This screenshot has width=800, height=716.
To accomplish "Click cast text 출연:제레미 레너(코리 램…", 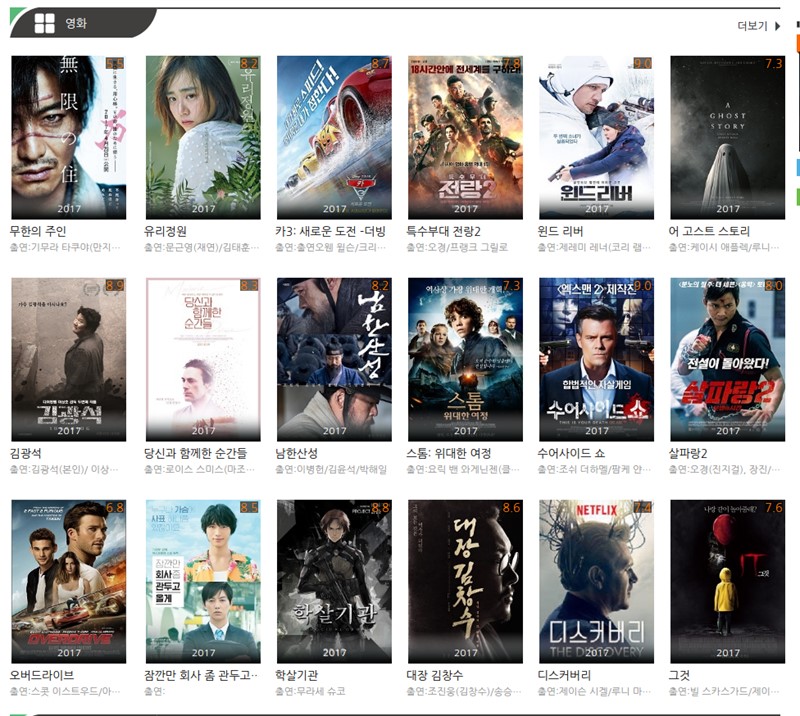I will point(594,248).
